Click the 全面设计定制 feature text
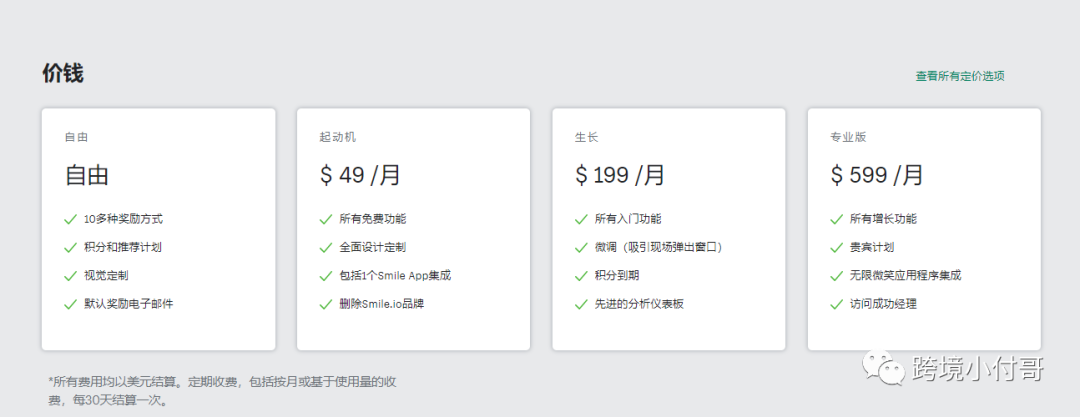This screenshot has height=417, width=1080. (x=373, y=247)
